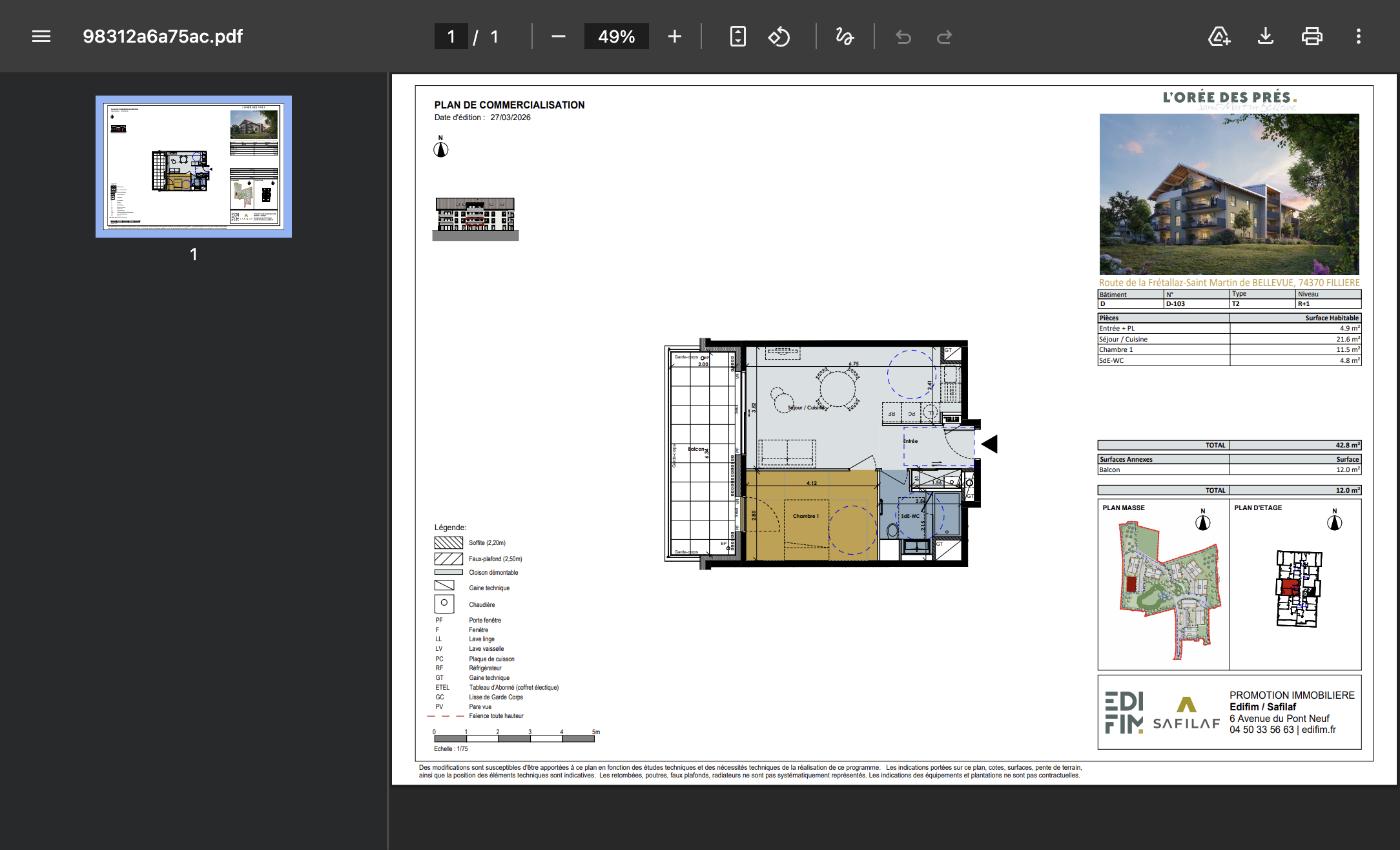The image size is (1400, 850).
Task: Click the fit to page icon
Action: pyautogui.click(x=737, y=36)
